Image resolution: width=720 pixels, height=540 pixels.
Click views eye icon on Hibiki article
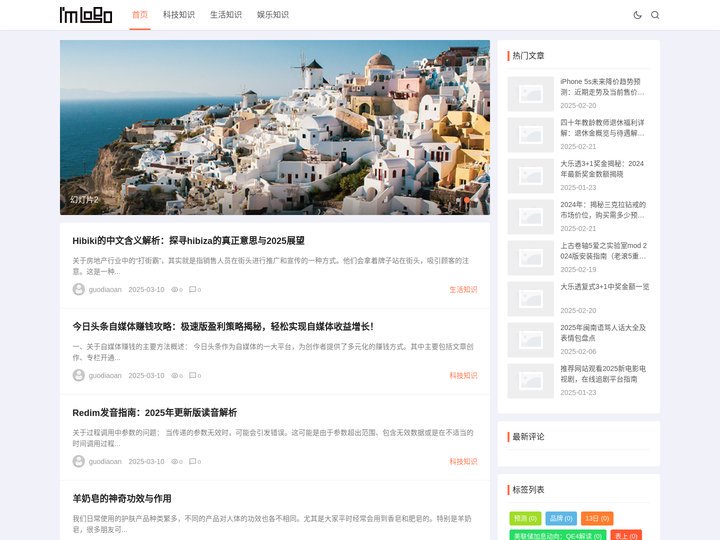coord(174,290)
